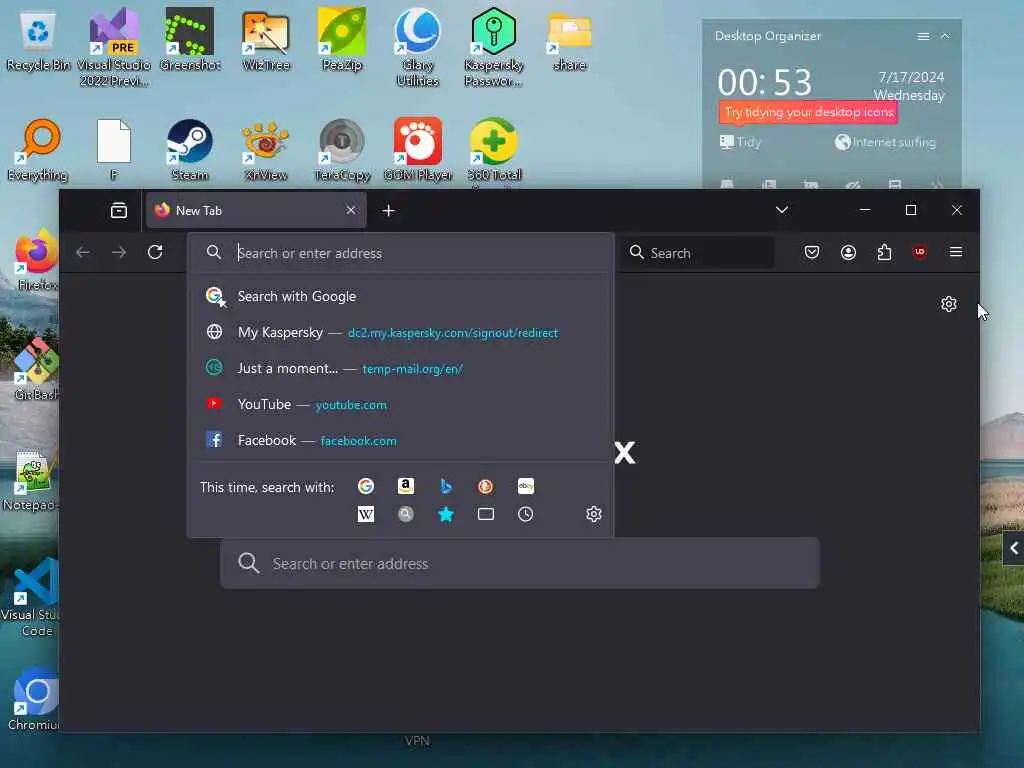The image size is (1024, 768).
Task: Open Recycle Bin desktop icon
Action: click(38, 39)
